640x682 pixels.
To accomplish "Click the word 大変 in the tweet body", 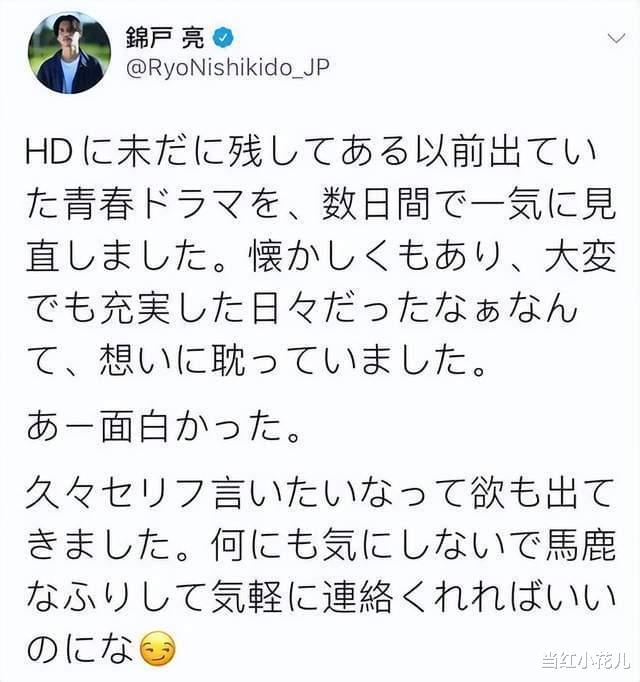I will [580, 256].
